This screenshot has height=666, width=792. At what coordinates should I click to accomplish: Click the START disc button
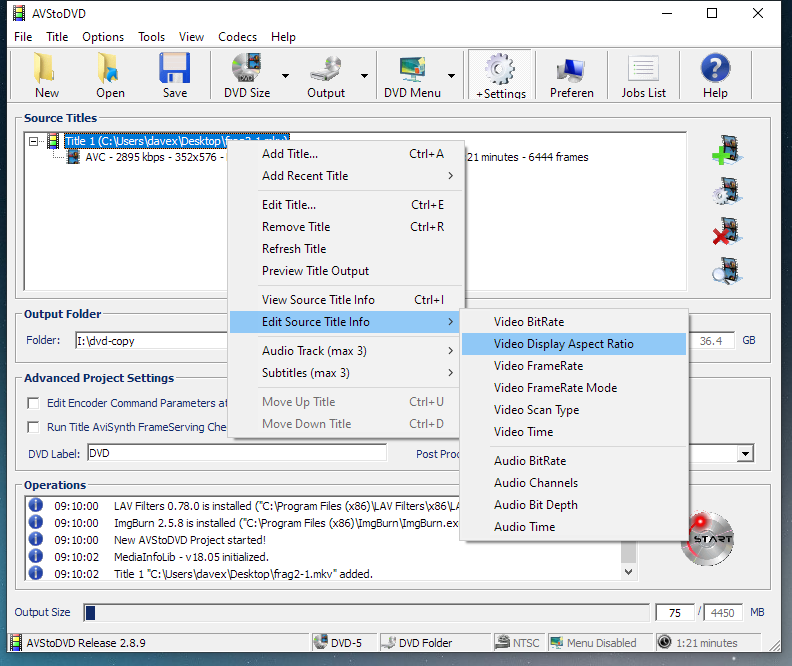pos(707,539)
